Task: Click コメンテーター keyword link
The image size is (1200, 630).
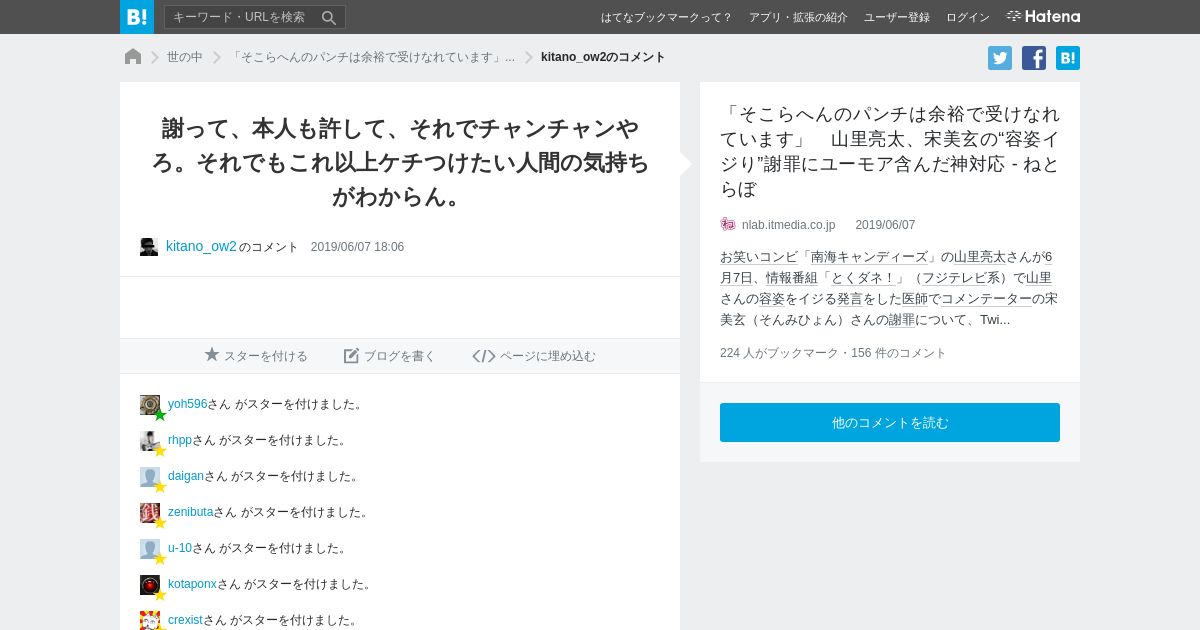Action: coord(986,299)
